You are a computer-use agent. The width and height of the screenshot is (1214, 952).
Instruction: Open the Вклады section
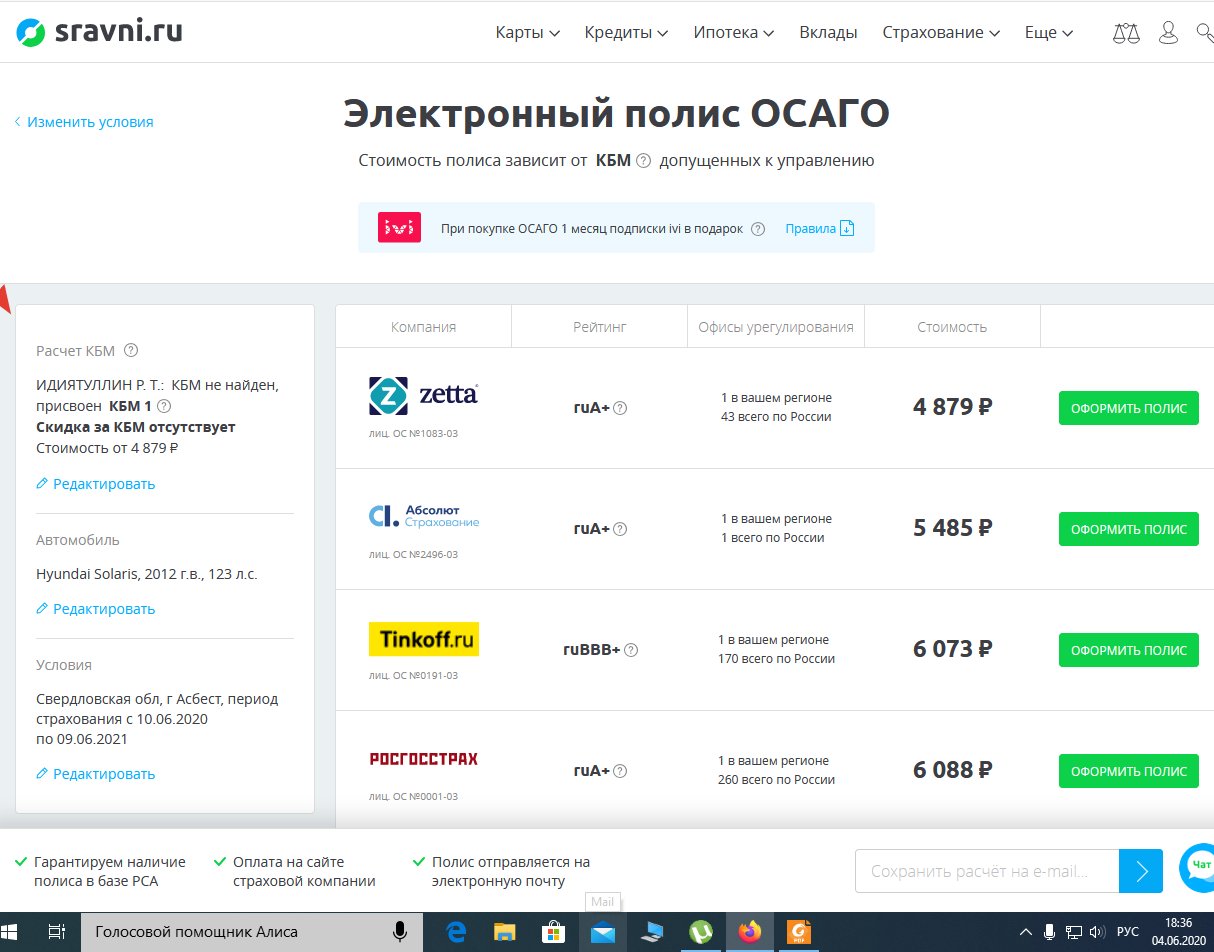click(x=828, y=33)
